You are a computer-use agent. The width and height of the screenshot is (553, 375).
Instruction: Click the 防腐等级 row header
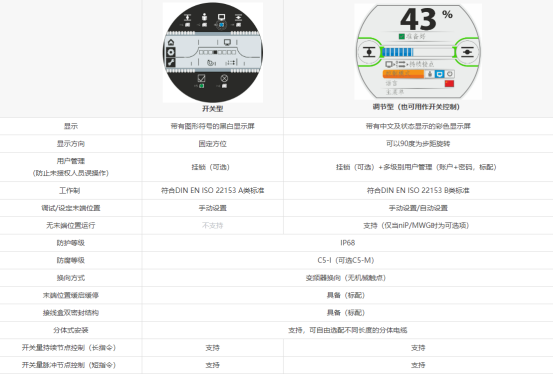point(71,260)
